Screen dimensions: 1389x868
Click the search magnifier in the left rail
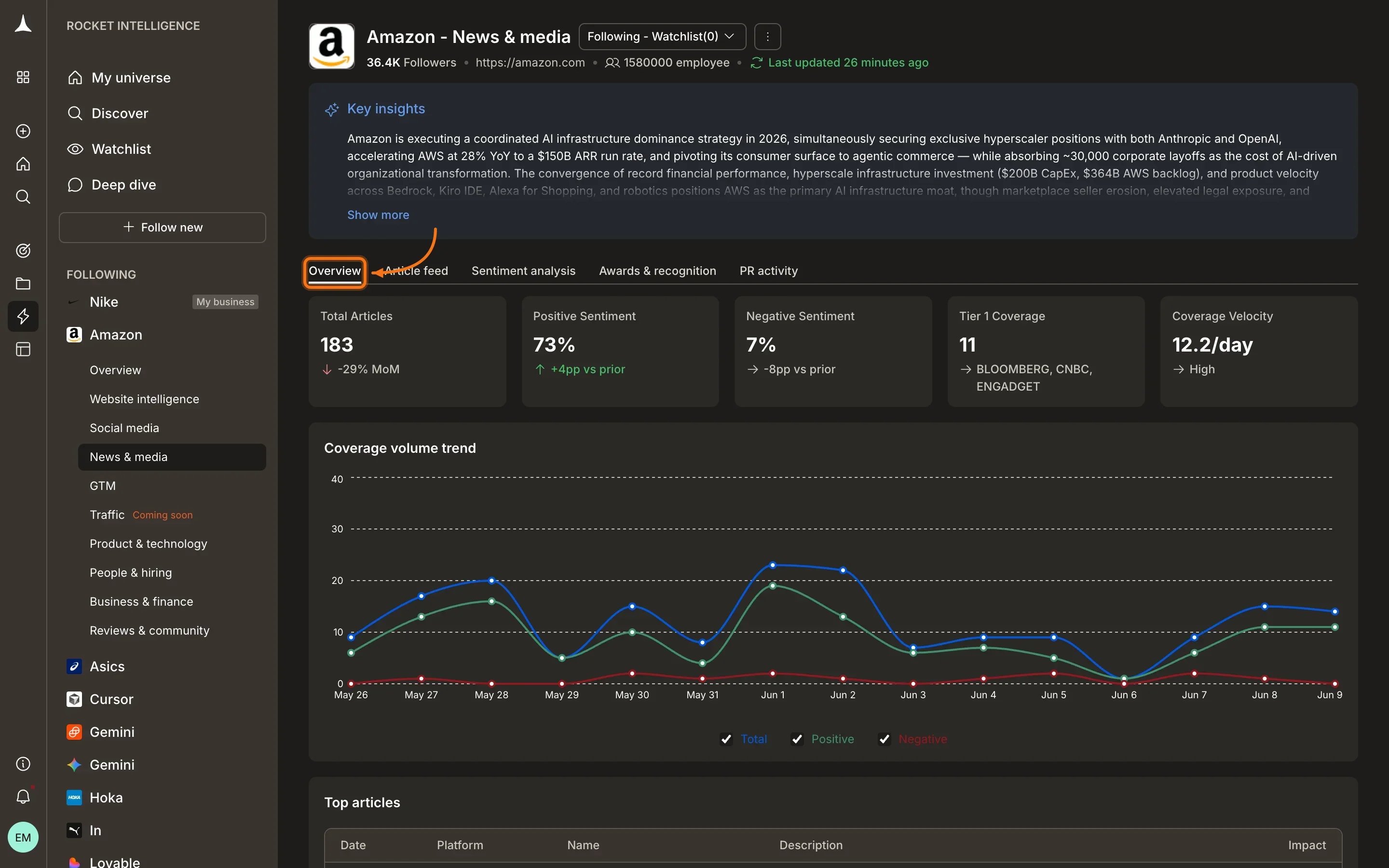pos(23,197)
